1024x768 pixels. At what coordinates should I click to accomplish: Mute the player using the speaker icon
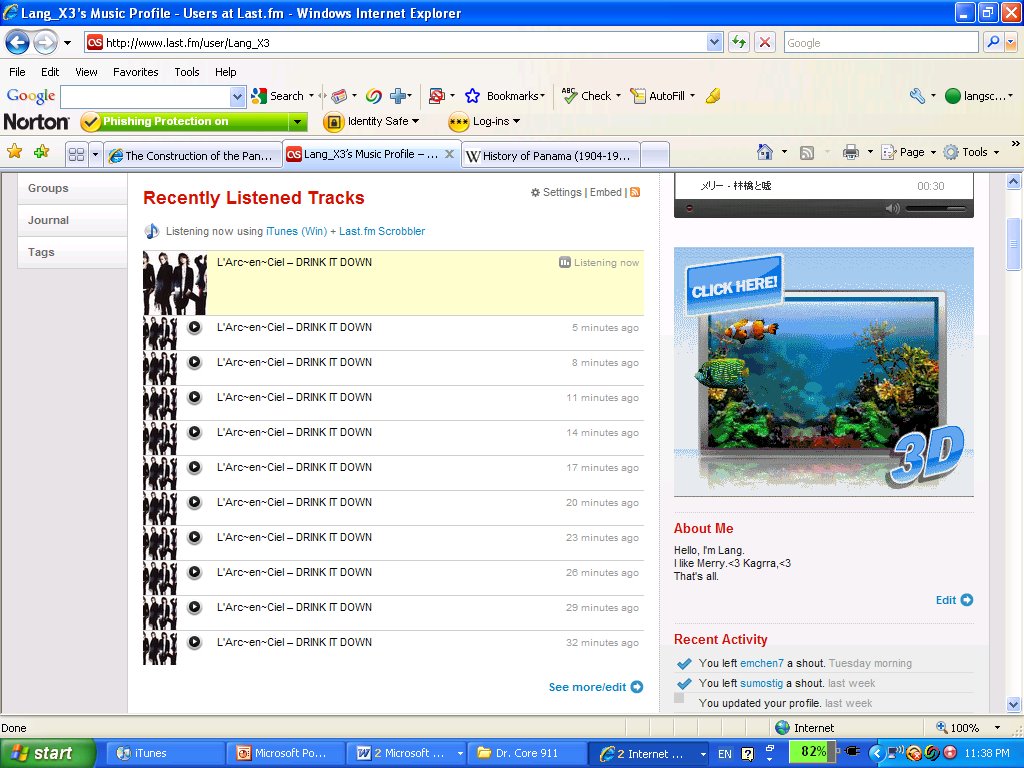pyautogui.click(x=892, y=208)
